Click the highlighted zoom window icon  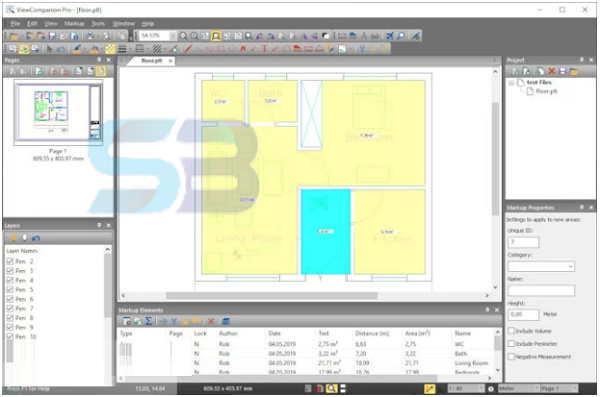click(216, 36)
